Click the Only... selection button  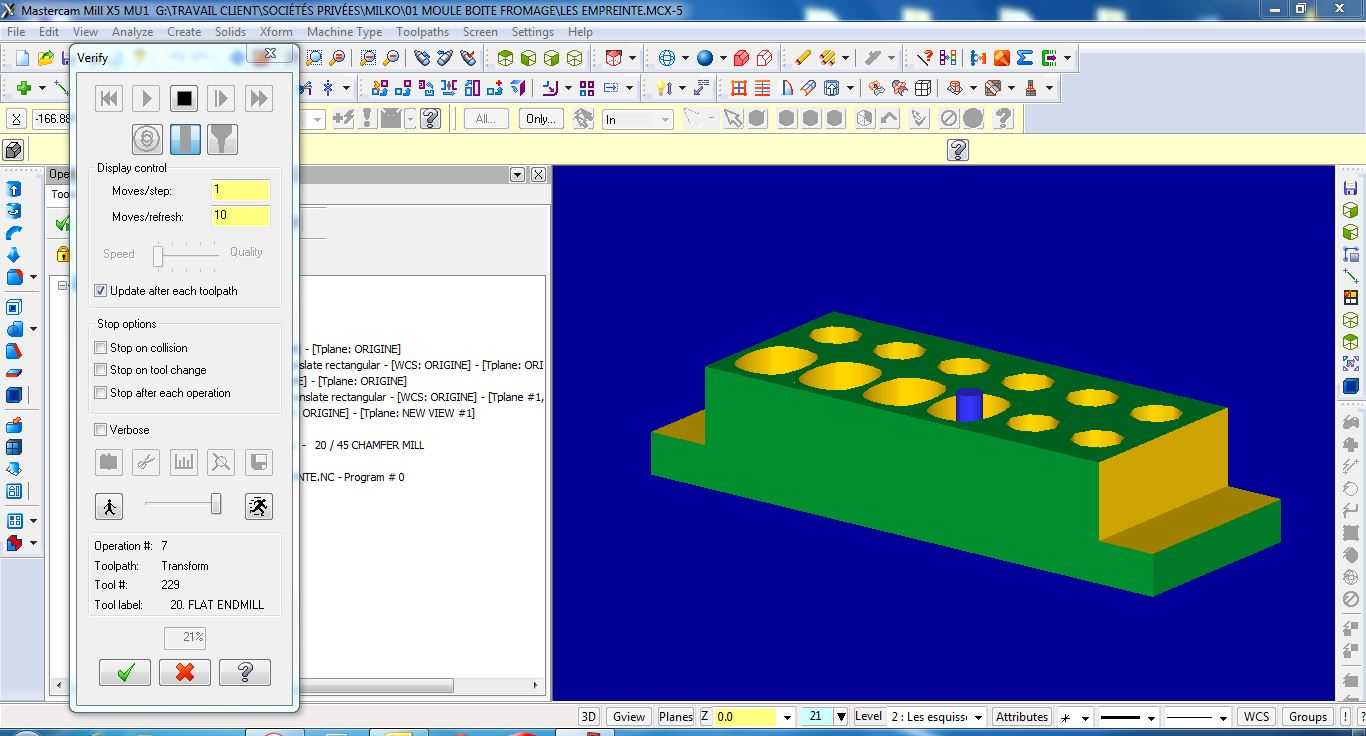click(541, 118)
